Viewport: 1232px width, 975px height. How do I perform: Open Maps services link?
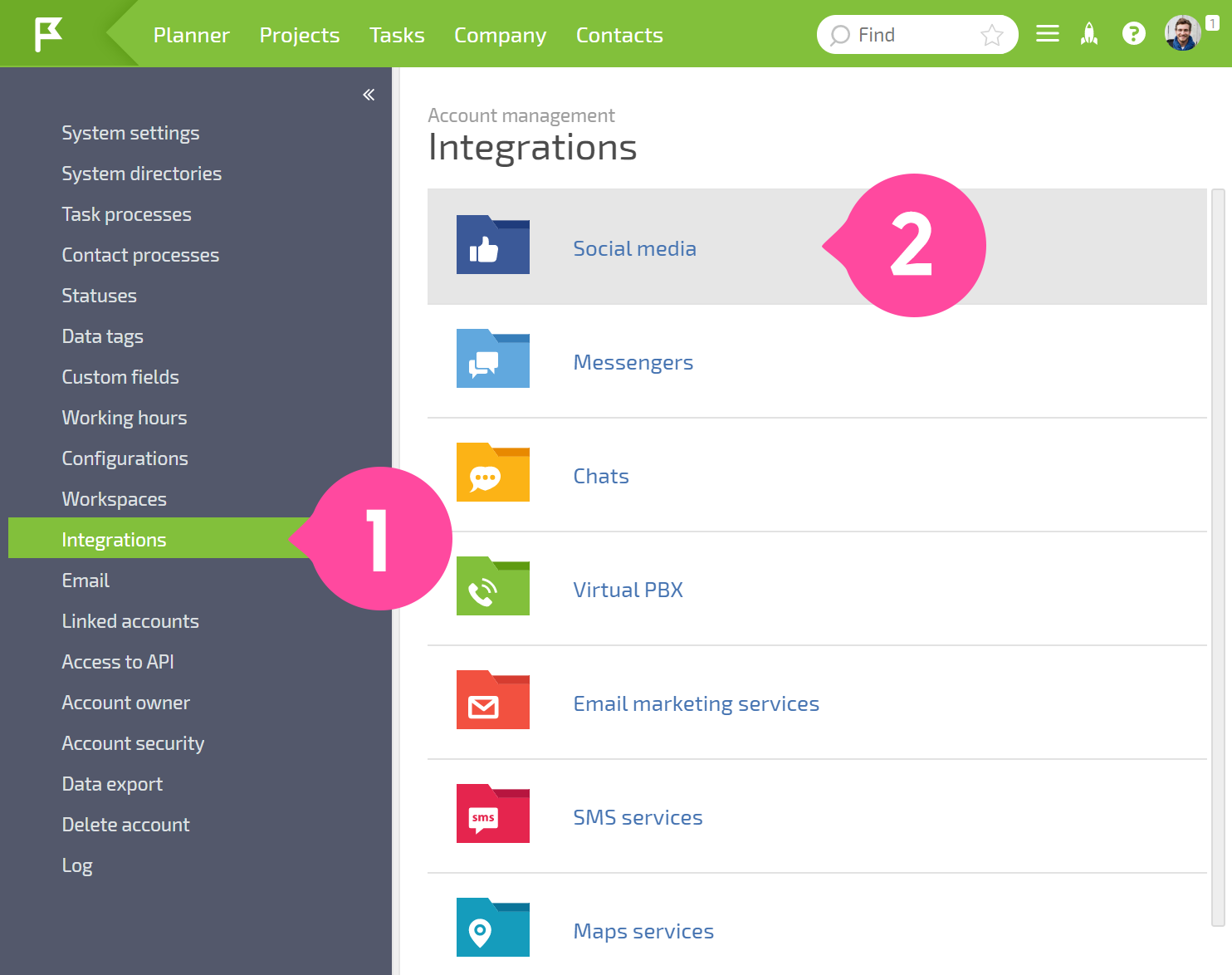tap(644, 931)
